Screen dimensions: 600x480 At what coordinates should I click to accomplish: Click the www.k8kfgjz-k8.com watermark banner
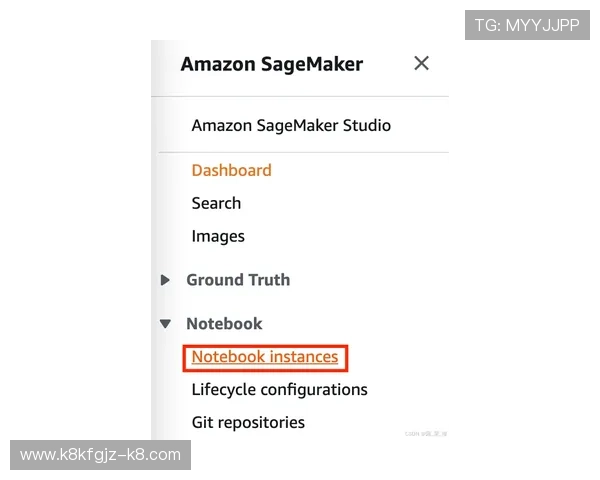(x=100, y=455)
